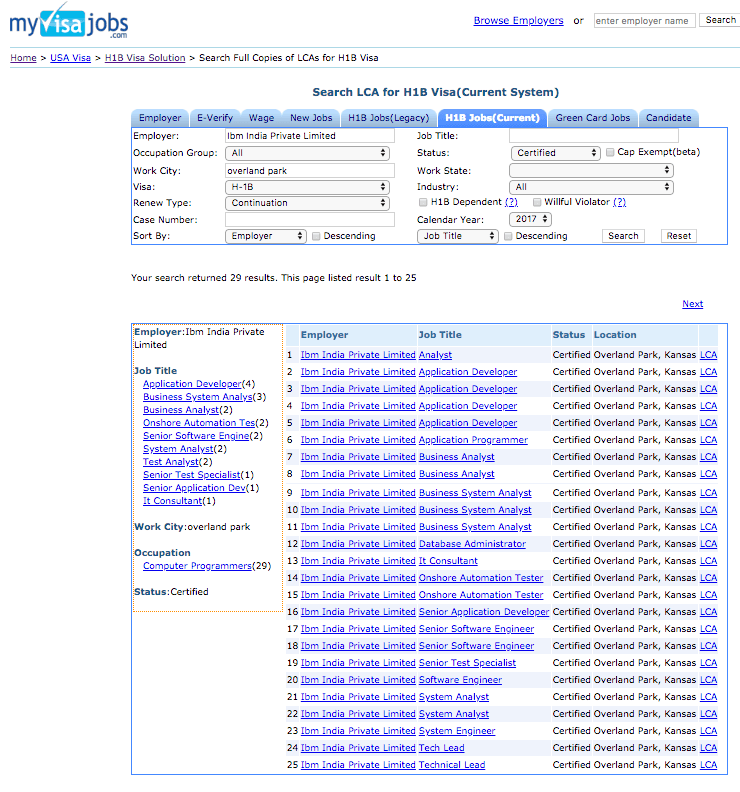The width and height of the screenshot is (740, 792).
Task: Tick Descending next to Employer sort
Action: (x=316, y=236)
